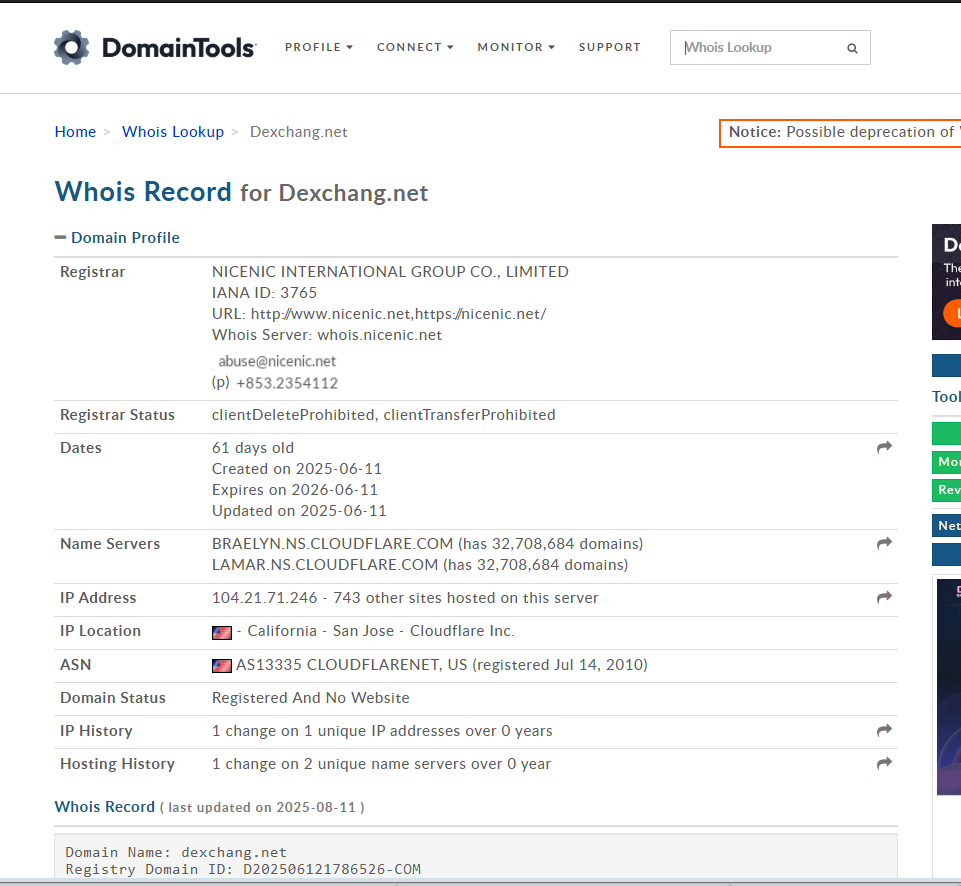The image size is (961, 886).
Task: Click the share arrow in Hosting History row
Action: point(884,763)
